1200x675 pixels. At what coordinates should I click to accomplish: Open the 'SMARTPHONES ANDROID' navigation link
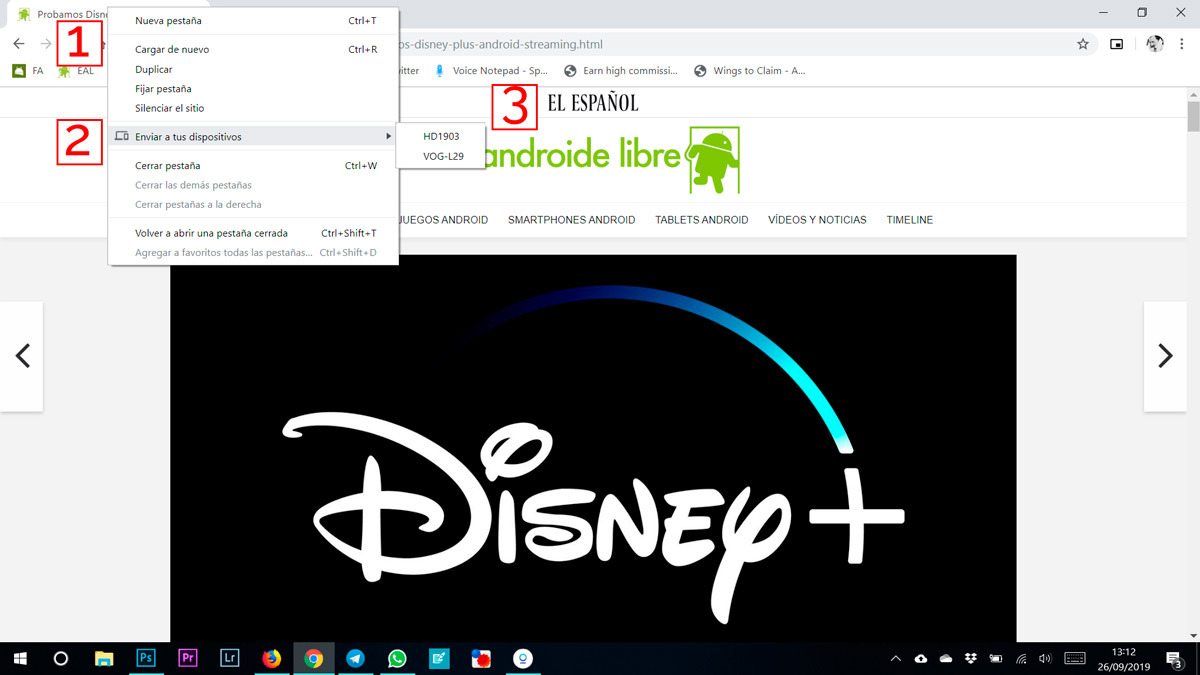tap(571, 220)
